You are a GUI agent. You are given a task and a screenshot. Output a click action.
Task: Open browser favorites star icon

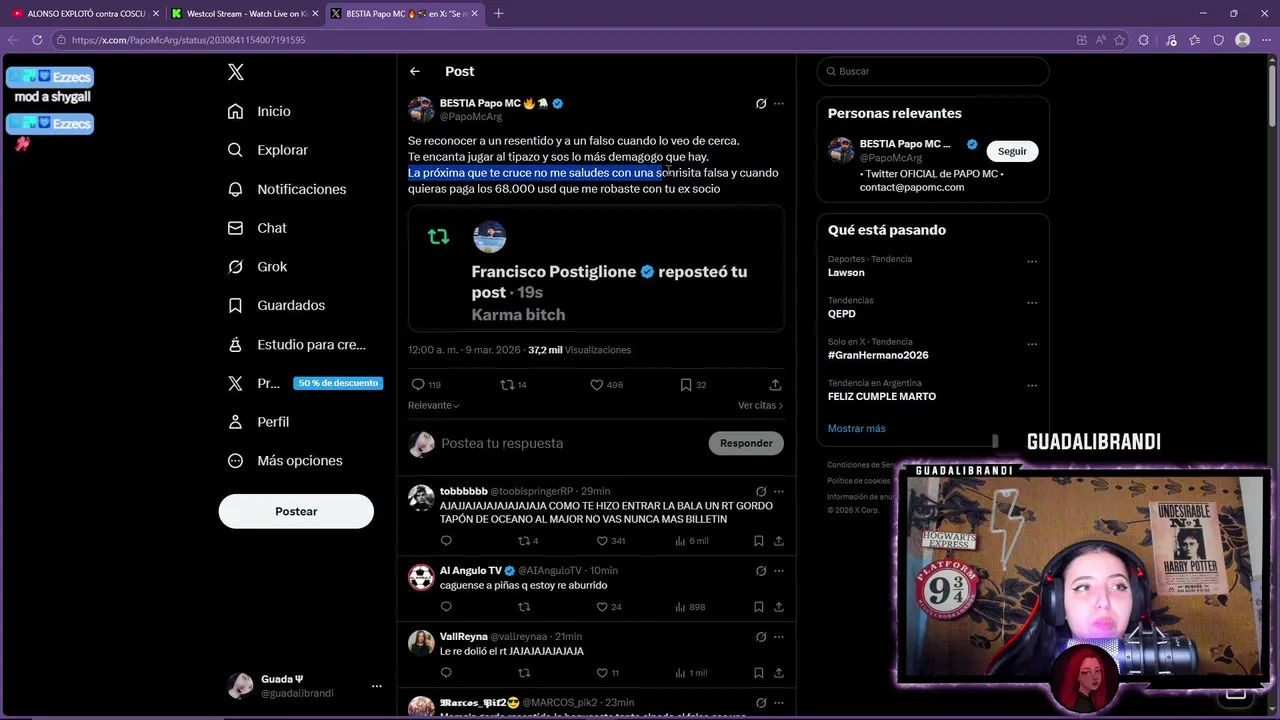[x=1195, y=40]
